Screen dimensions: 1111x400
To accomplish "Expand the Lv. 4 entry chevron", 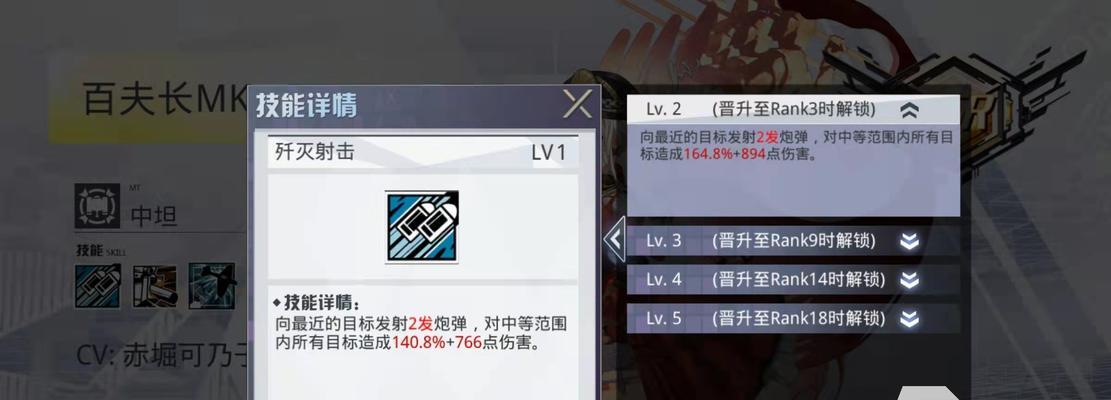I will click(909, 280).
